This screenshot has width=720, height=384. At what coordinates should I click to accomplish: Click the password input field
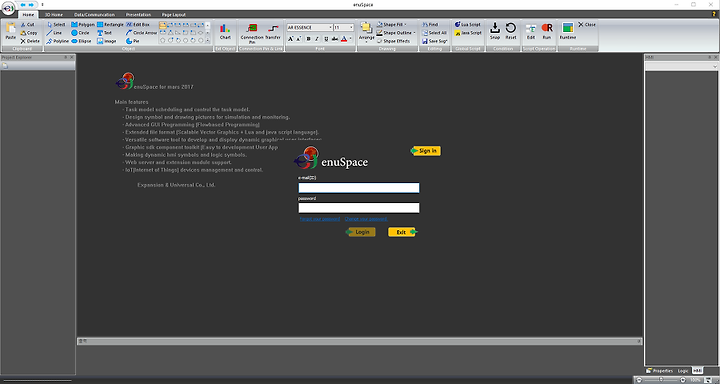point(359,208)
